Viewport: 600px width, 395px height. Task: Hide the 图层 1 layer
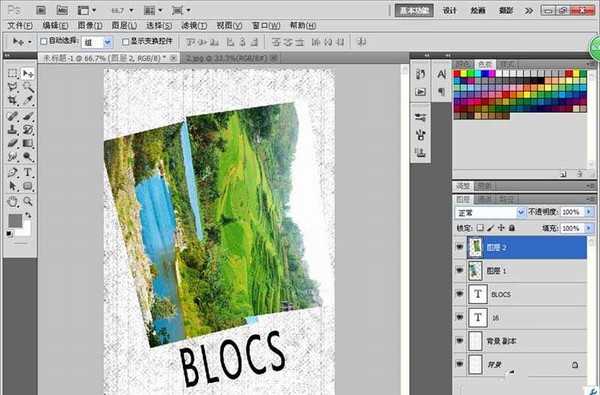coord(460,271)
